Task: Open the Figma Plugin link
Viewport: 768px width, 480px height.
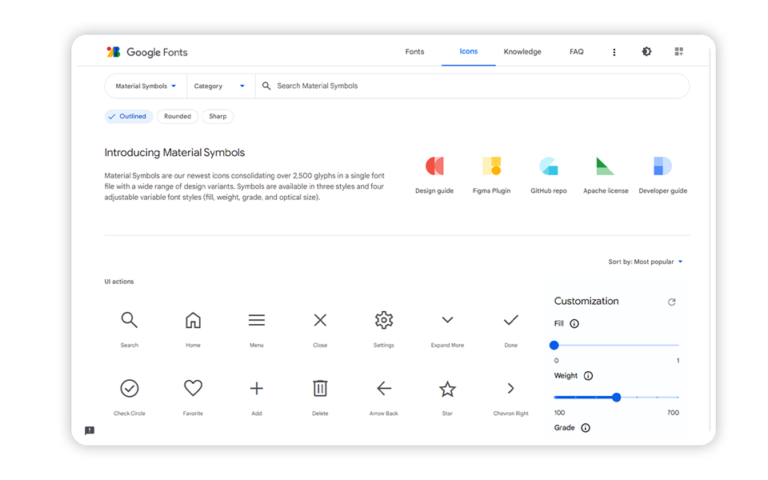Action: 491,175
